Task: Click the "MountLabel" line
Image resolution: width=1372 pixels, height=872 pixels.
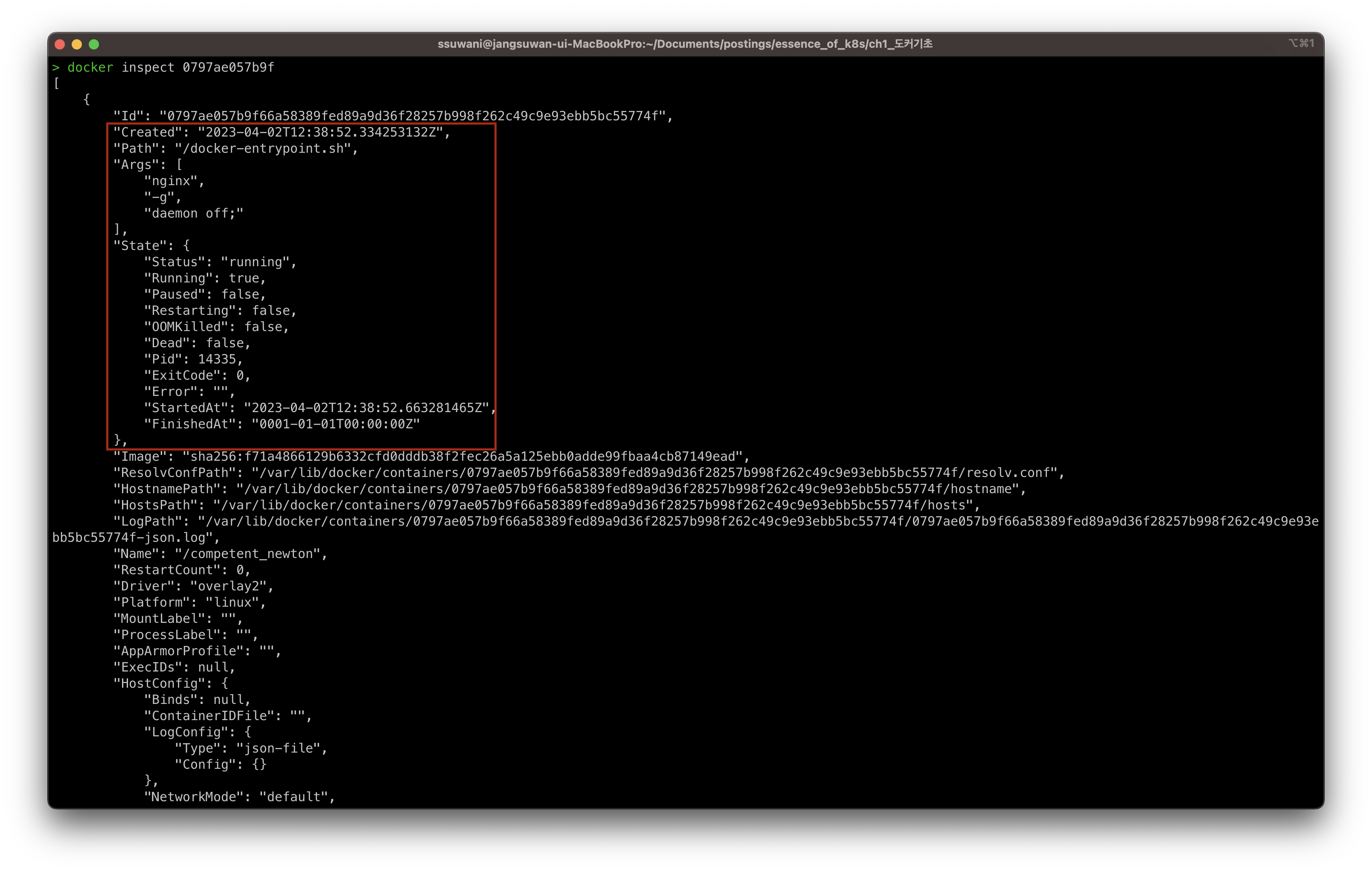Action: pyautogui.click(x=178, y=619)
